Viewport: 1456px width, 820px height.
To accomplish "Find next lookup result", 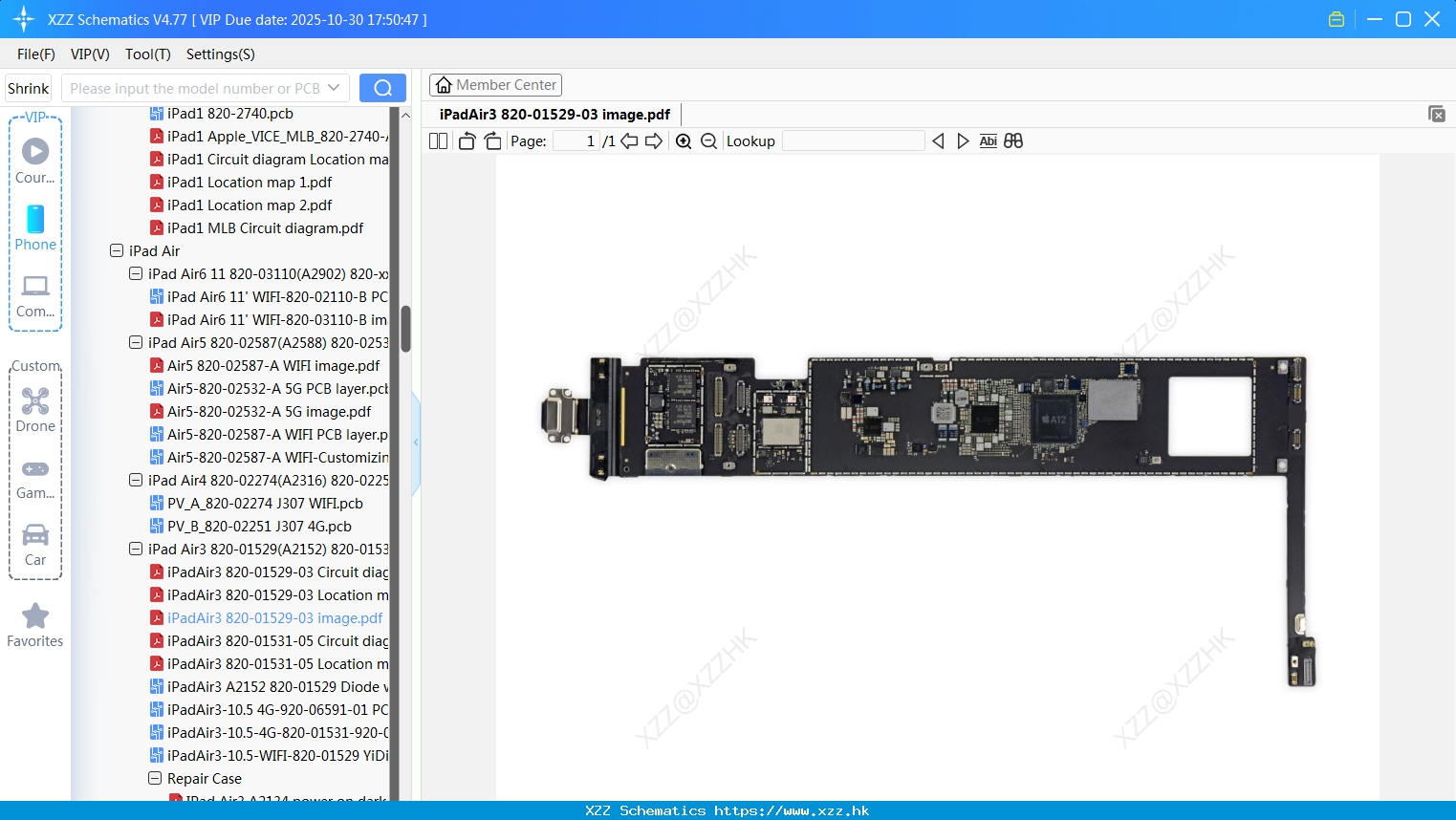I will click(963, 141).
